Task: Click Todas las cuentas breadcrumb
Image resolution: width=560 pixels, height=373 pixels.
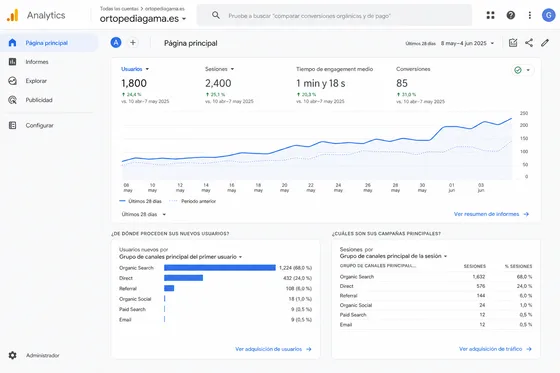Action: (119, 9)
